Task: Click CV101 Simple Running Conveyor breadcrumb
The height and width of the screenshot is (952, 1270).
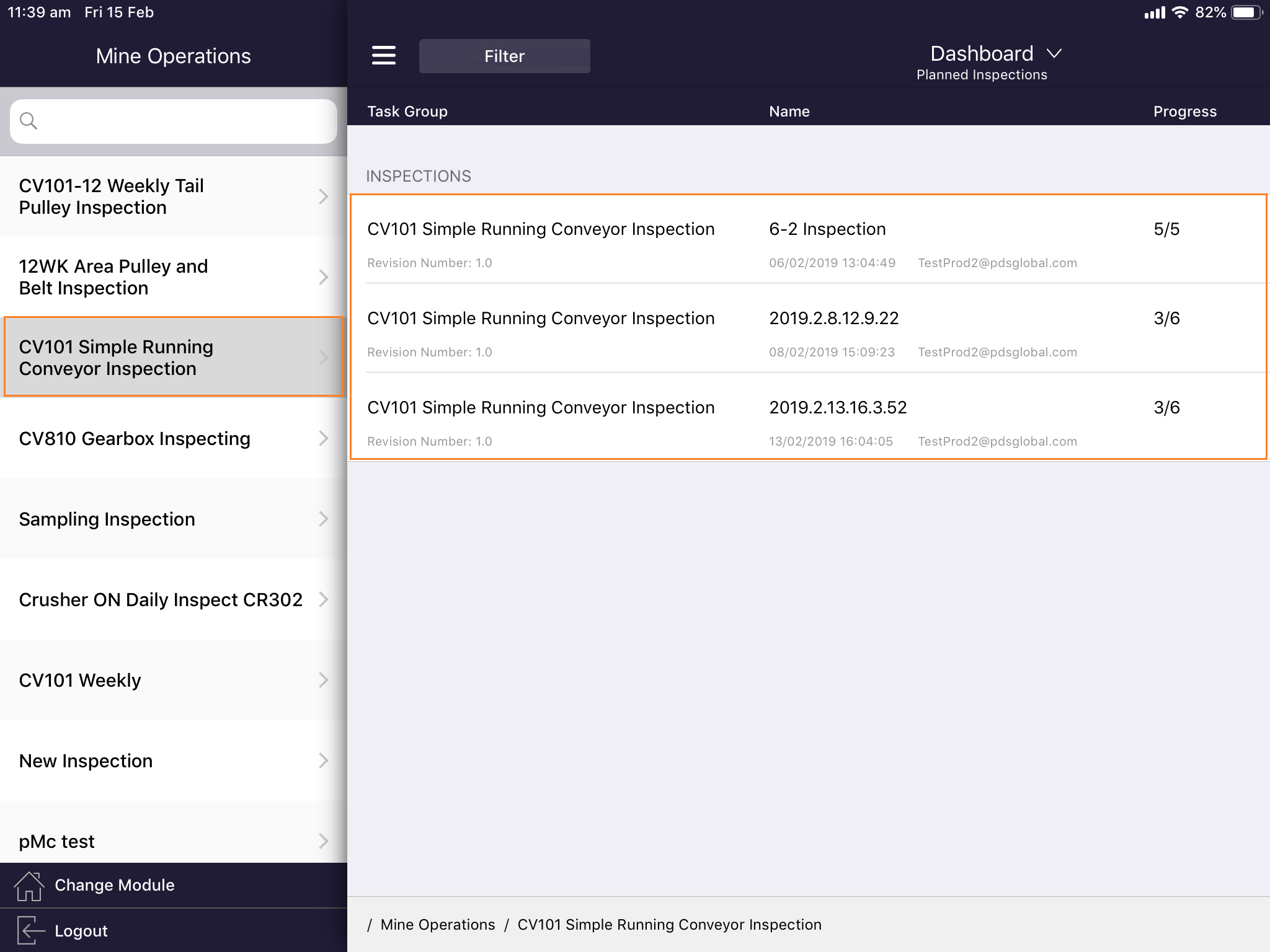Action: tap(670, 925)
